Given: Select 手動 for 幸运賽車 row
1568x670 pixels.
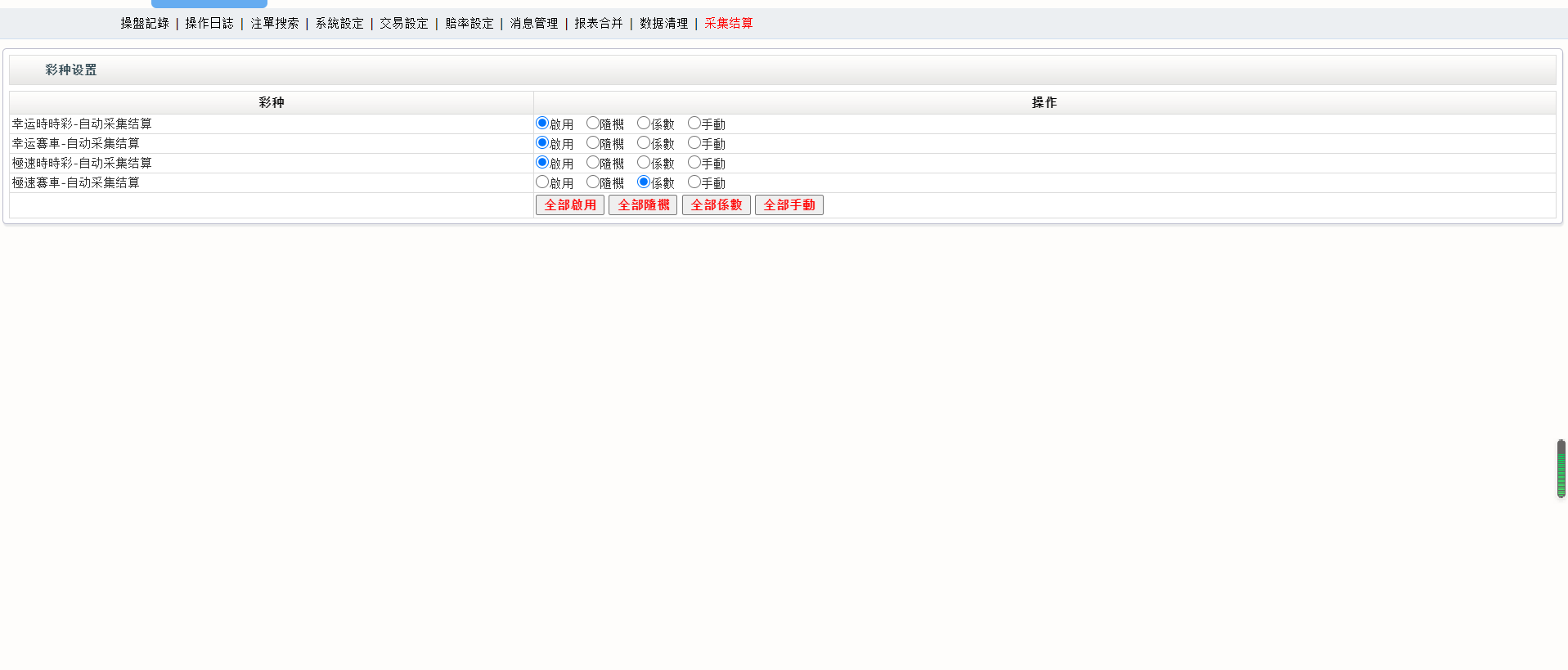Looking at the screenshot, I should click(x=694, y=143).
